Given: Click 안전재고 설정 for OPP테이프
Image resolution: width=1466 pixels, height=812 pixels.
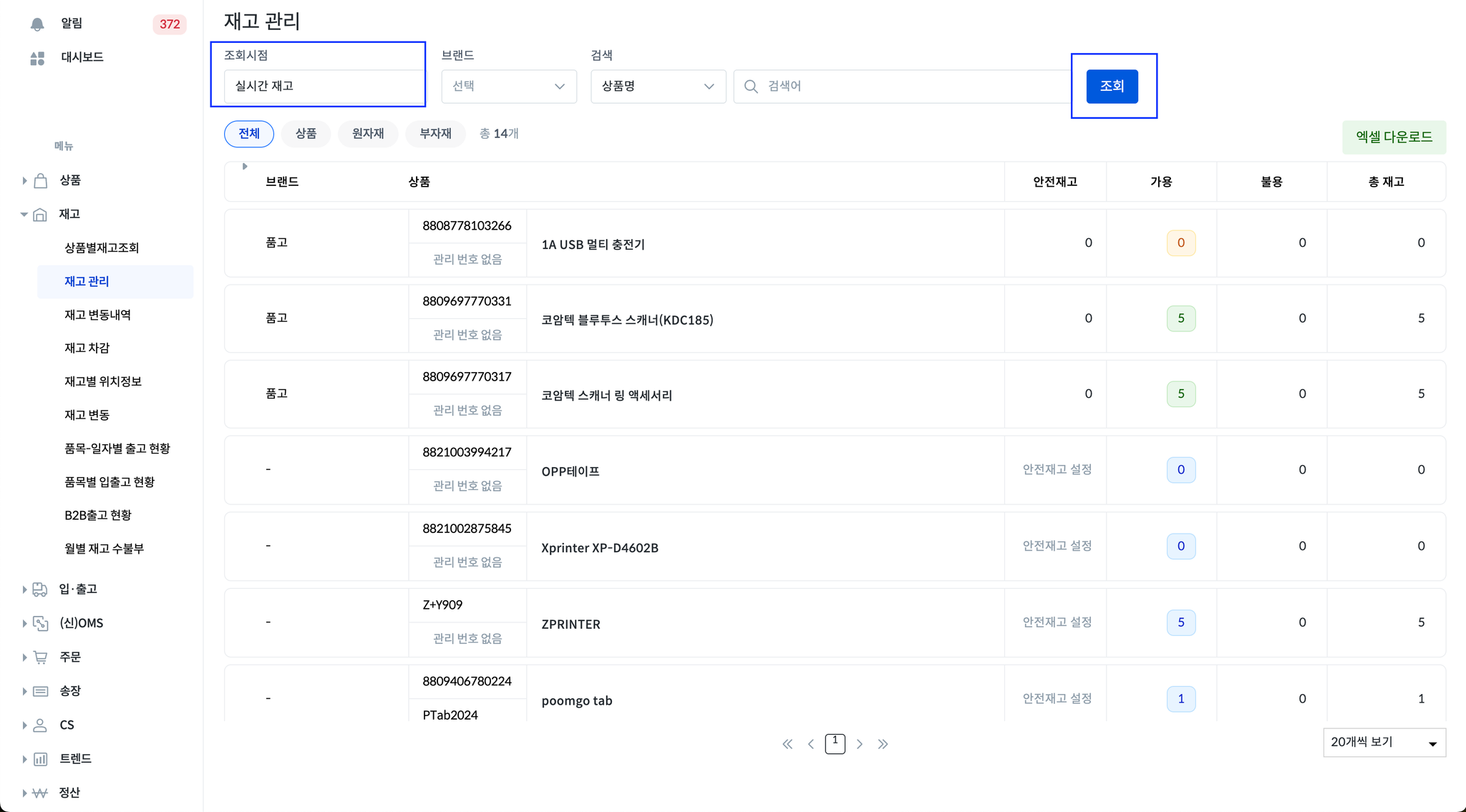Looking at the screenshot, I should pyautogui.click(x=1057, y=470).
